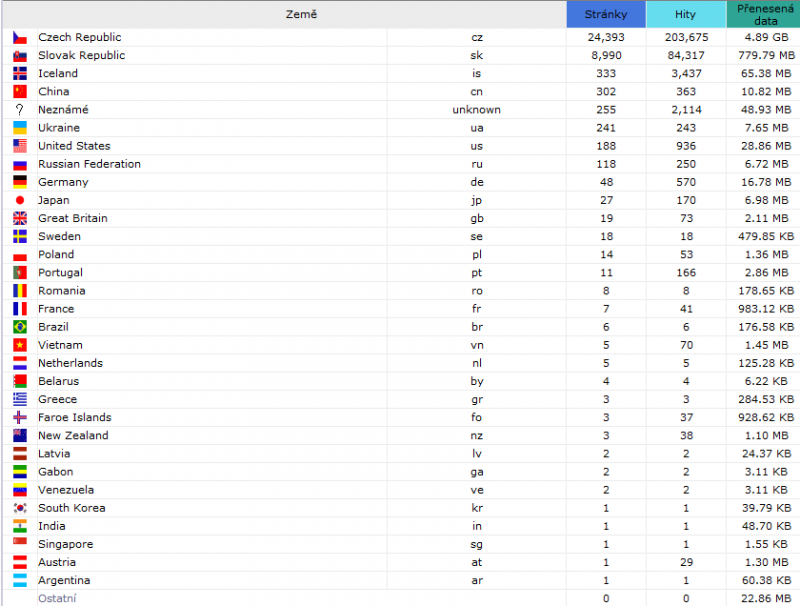Click the China flag icon

click(19, 91)
